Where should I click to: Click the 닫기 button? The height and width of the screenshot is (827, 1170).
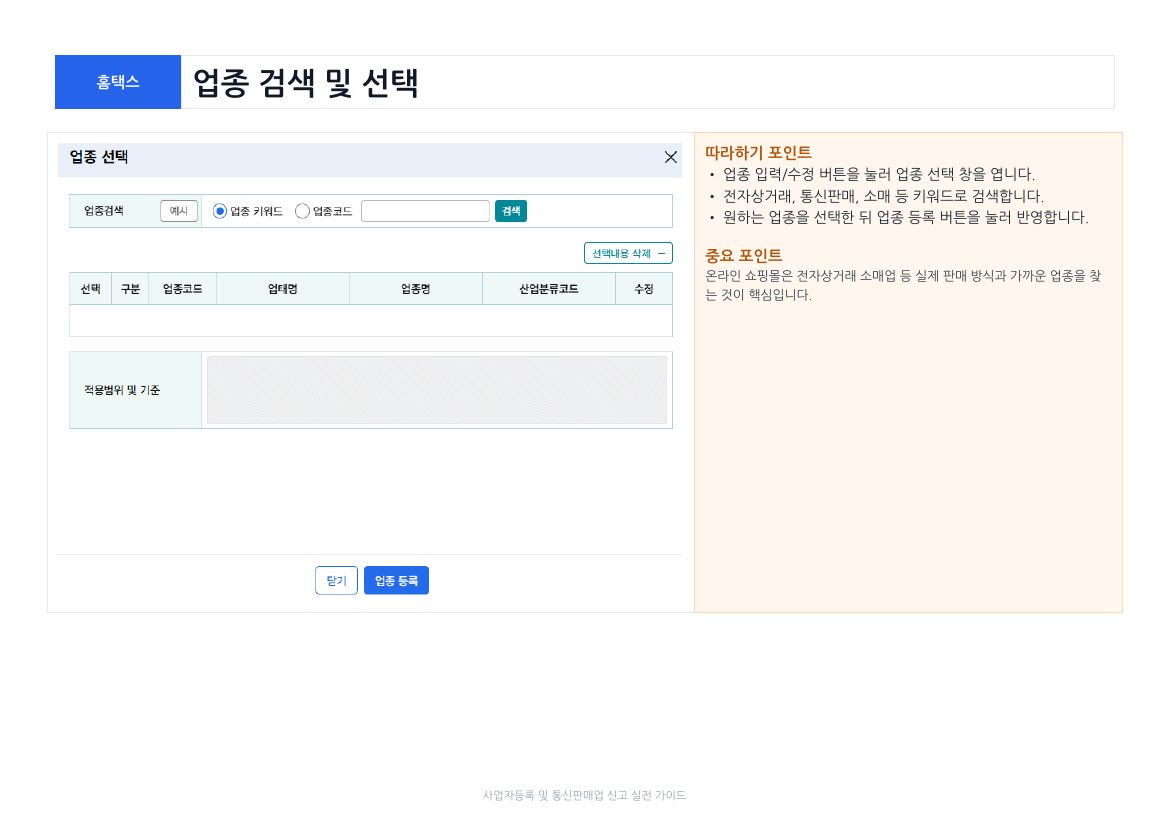click(337, 581)
